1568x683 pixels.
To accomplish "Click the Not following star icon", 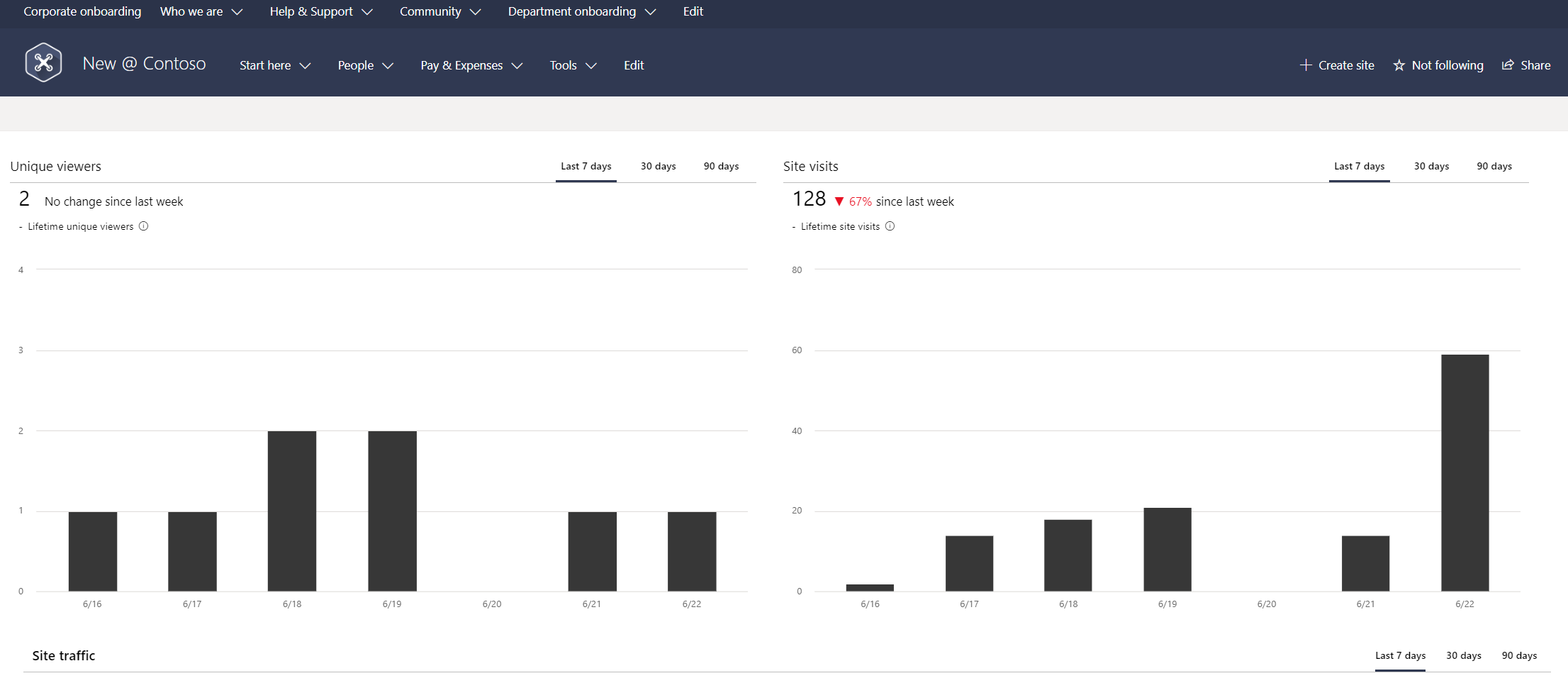I will [x=1399, y=65].
